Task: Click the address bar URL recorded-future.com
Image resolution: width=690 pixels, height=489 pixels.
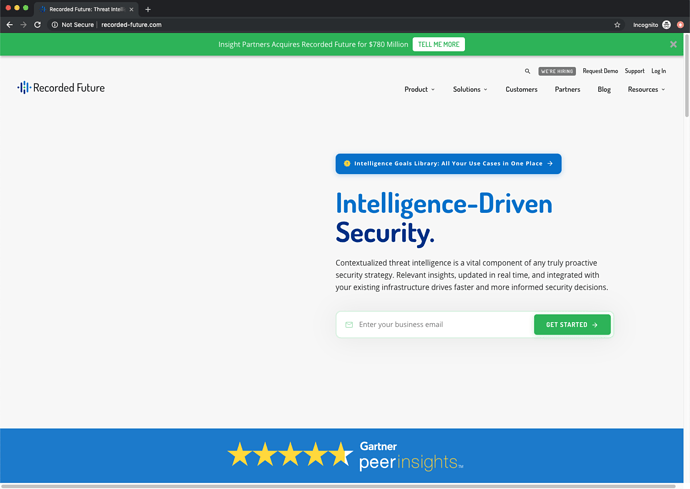Action: 131,25
